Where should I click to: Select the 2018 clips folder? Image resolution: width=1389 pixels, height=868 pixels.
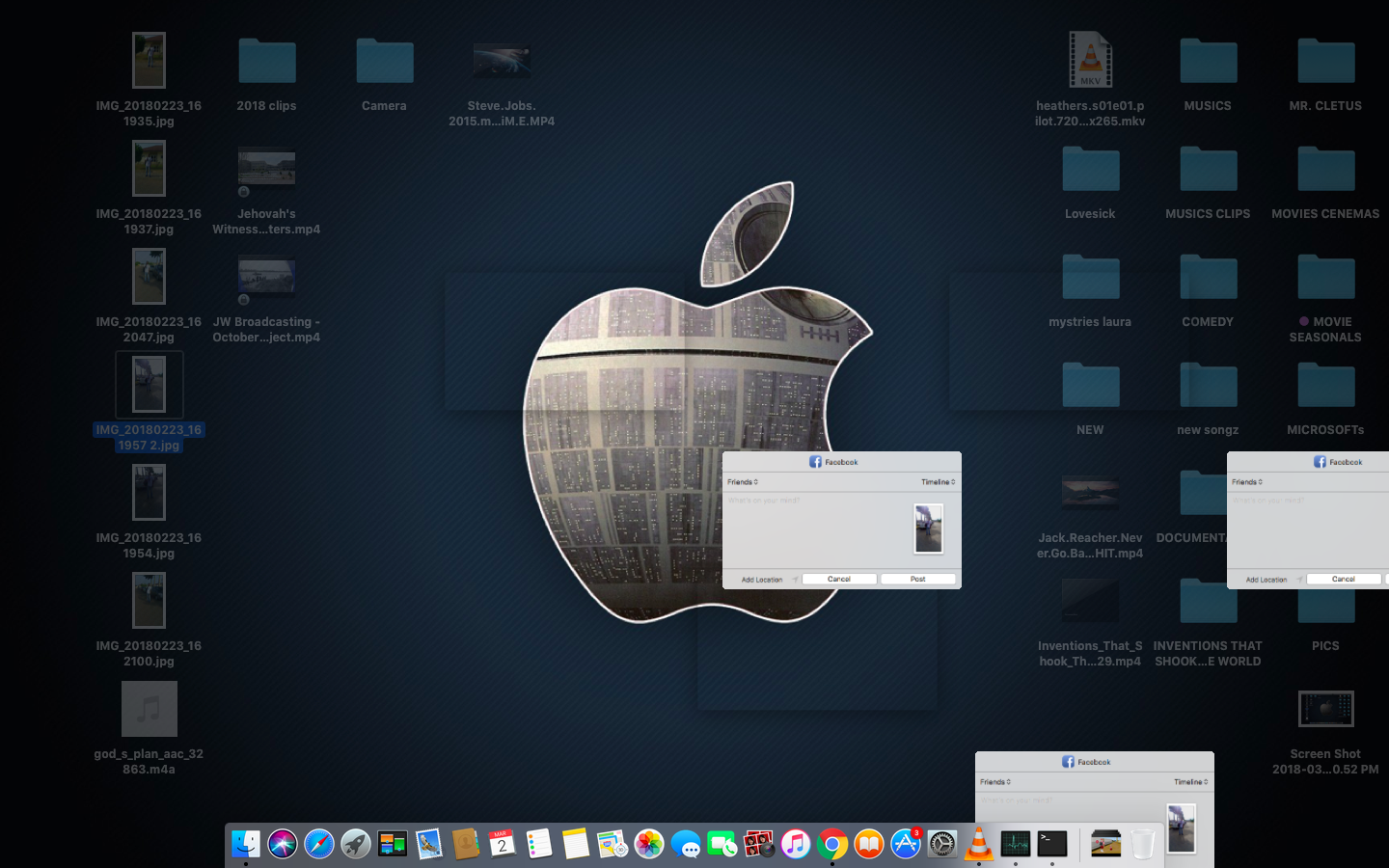tap(267, 61)
